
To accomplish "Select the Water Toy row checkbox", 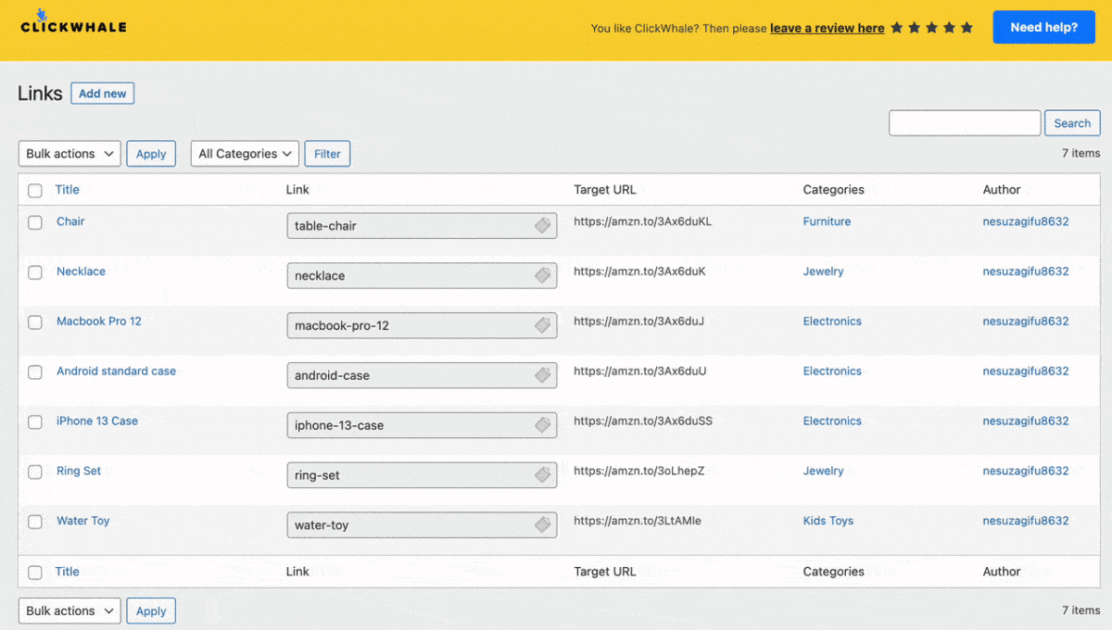I will [35, 522].
